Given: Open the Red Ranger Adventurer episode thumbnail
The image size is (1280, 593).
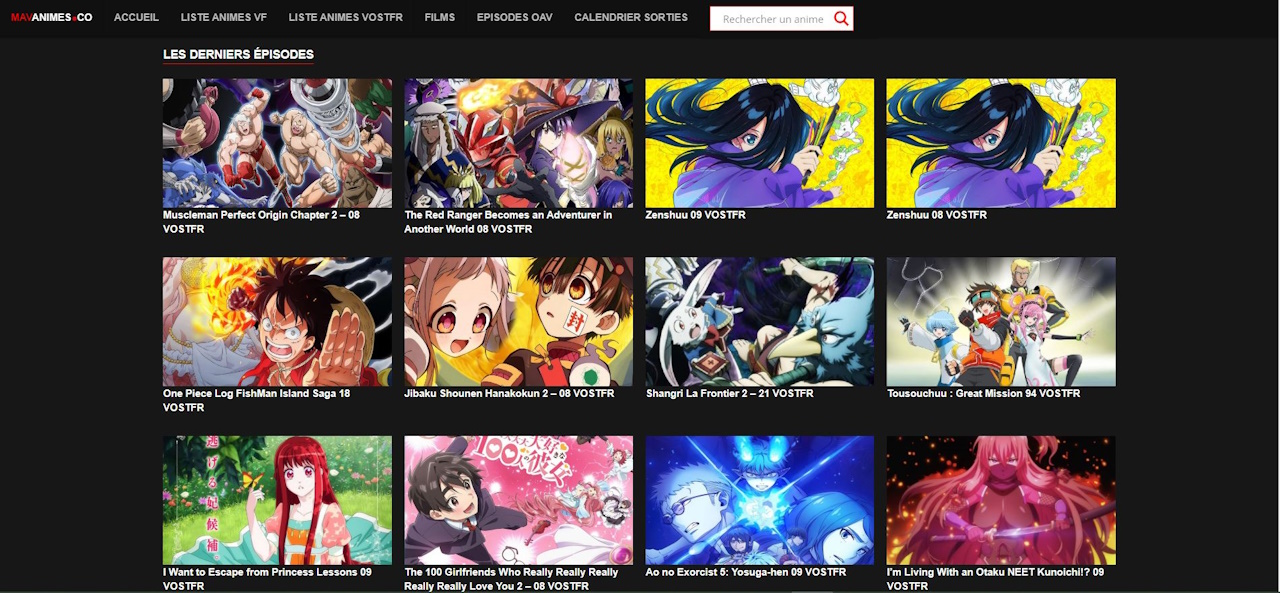Looking at the screenshot, I should tap(518, 143).
